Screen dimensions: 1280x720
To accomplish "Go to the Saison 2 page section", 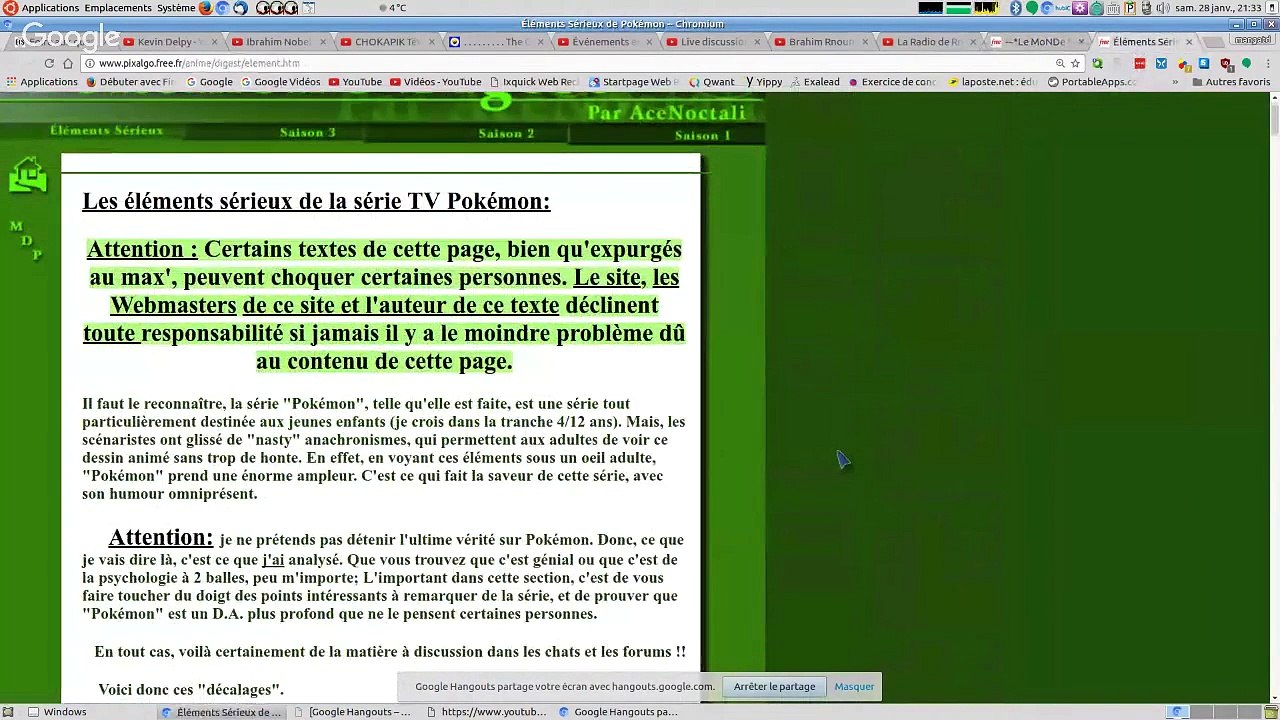I will pos(506,133).
